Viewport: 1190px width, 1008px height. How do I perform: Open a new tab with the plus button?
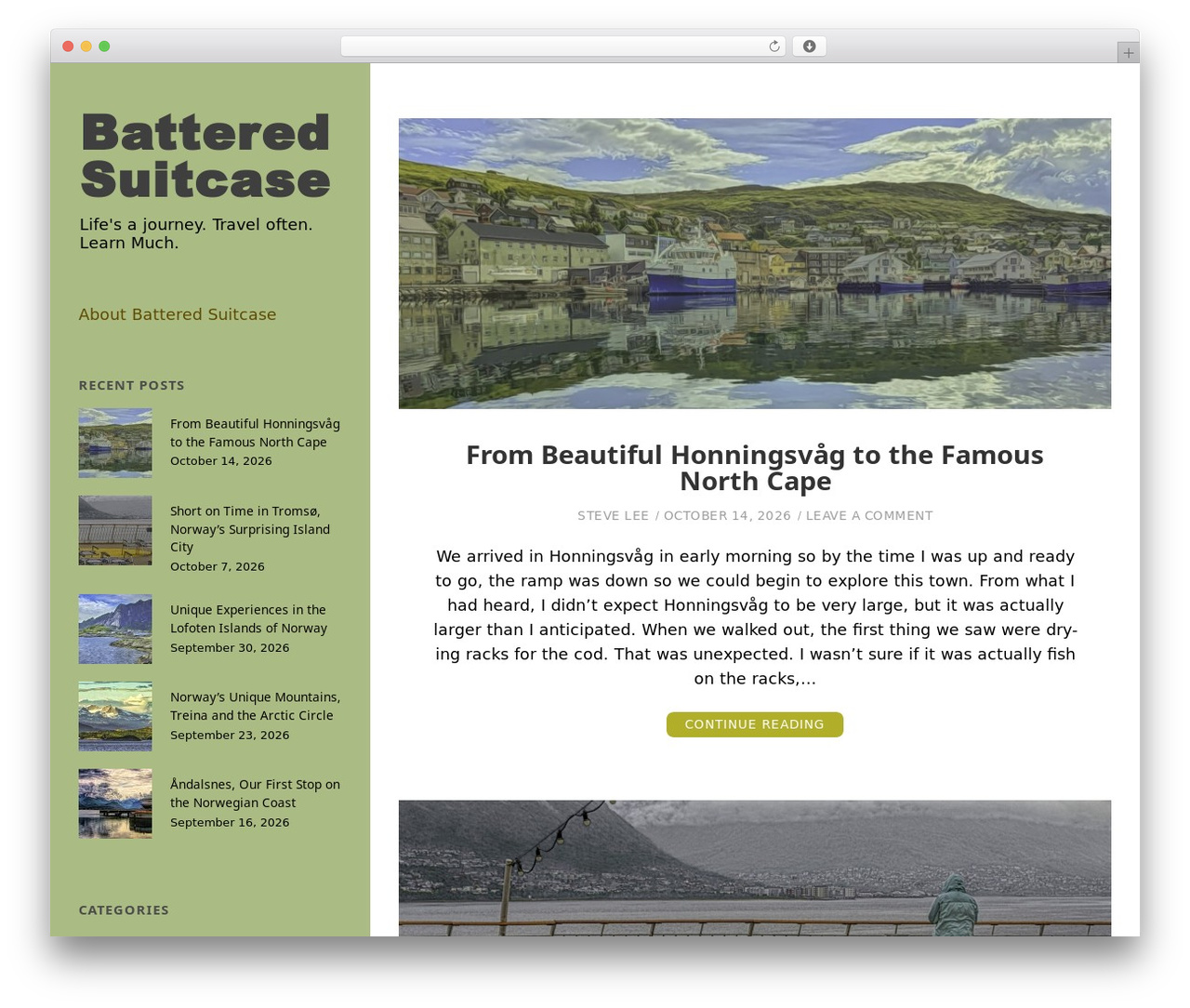pyautogui.click(x=1128, y=53)
